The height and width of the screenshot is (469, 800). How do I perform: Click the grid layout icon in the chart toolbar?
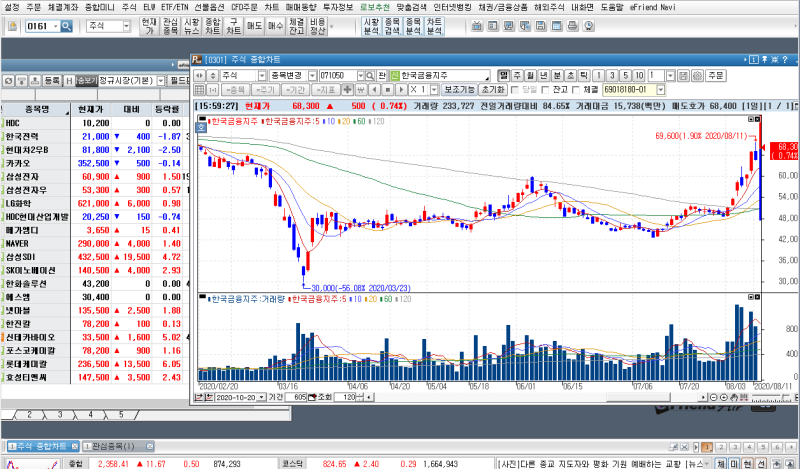200,90
